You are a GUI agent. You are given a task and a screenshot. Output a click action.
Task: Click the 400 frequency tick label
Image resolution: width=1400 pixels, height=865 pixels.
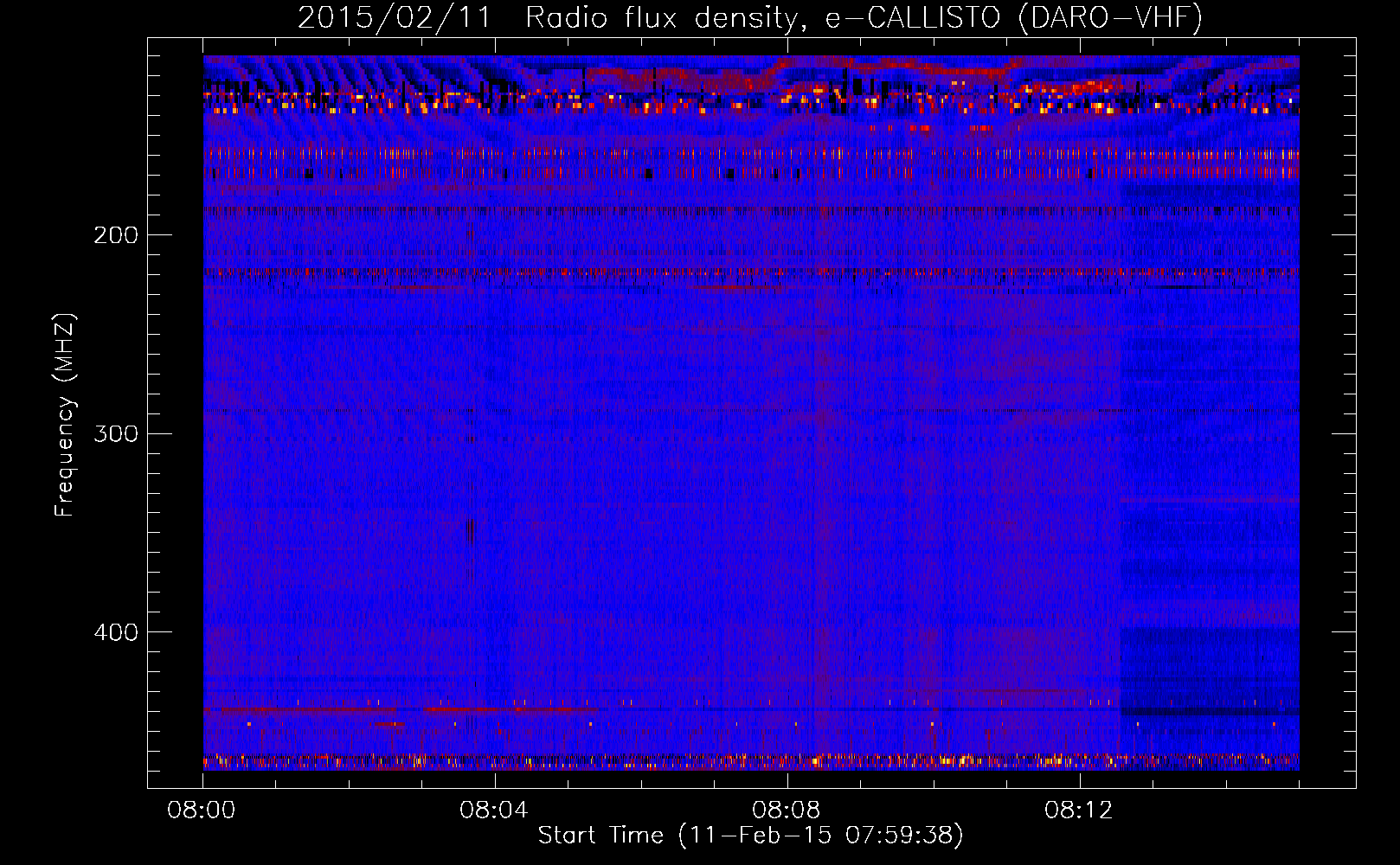[116, 632]
